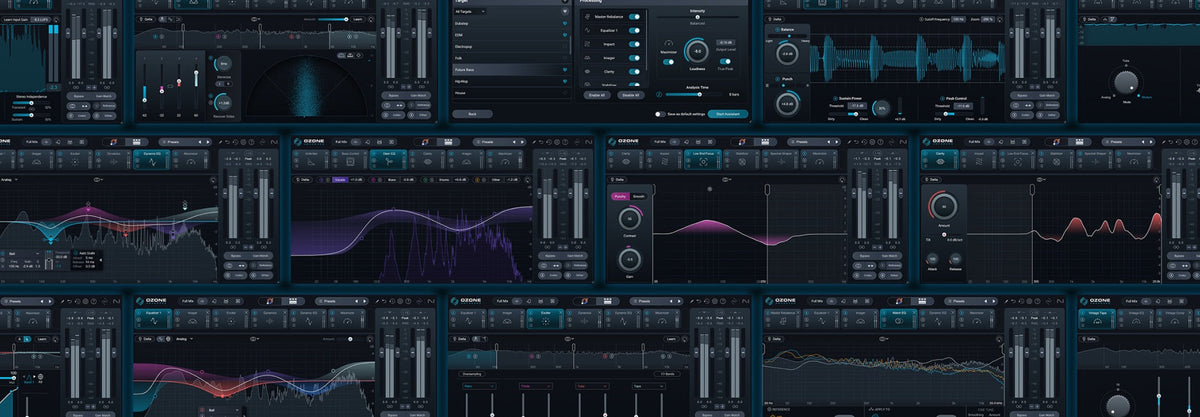Select the Stabilizer module in the Low End Focus window
Image resolution: width=1200 pixels, height=417 pixels.
click(x=742, y=160)
